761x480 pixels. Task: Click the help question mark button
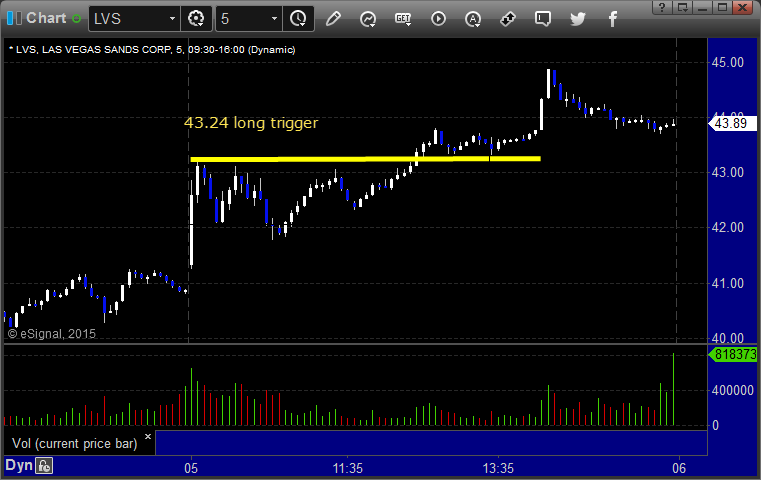662,7
